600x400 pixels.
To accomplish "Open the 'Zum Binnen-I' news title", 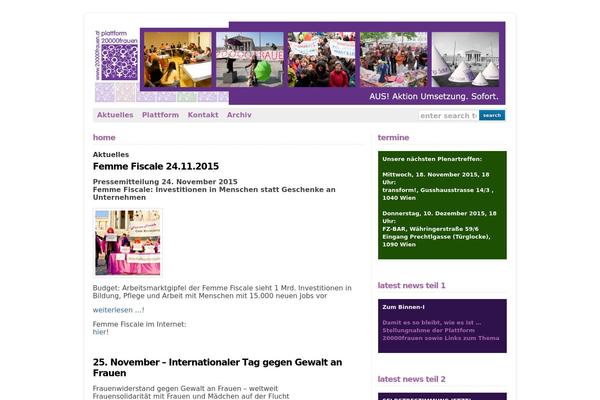I will [x=403, y=307].
